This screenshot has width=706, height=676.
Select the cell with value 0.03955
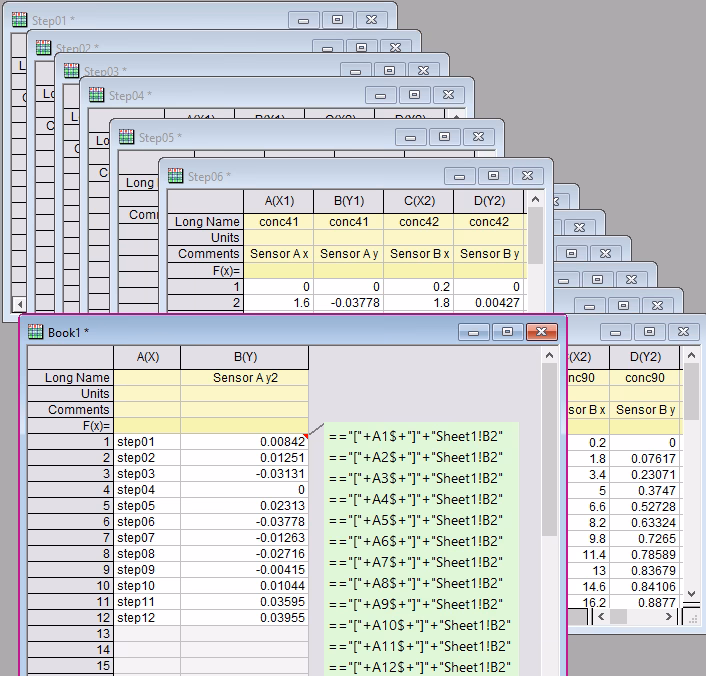[244, 617]
